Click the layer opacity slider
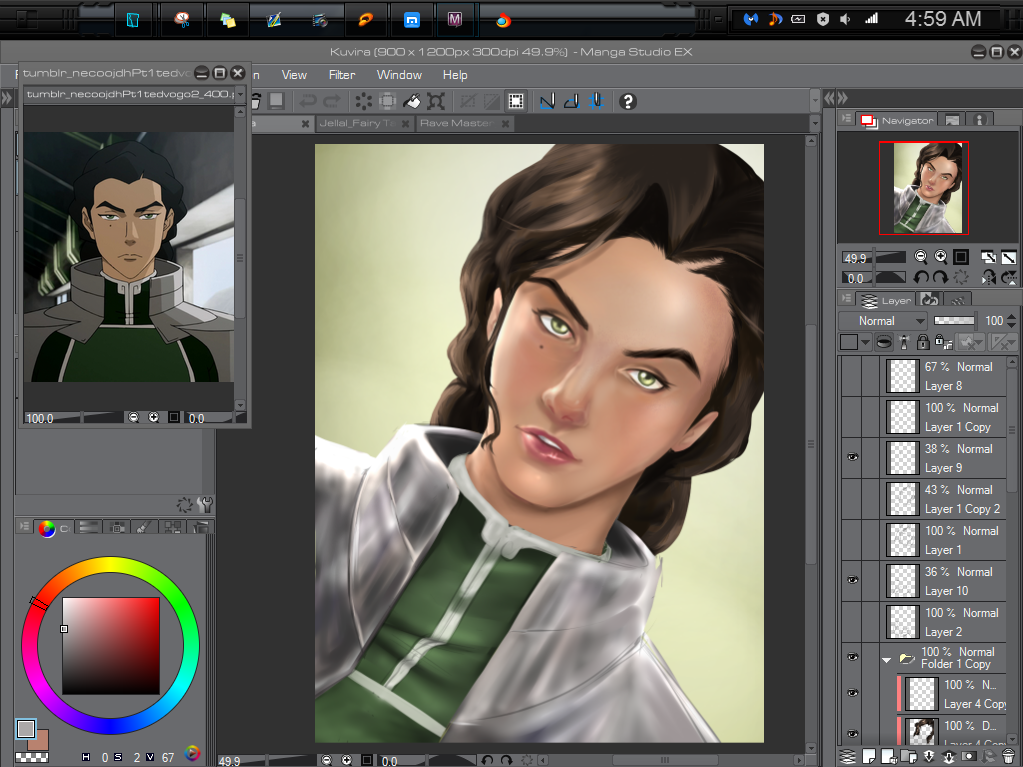1023x767 pixels. click(x=954, y=320)
